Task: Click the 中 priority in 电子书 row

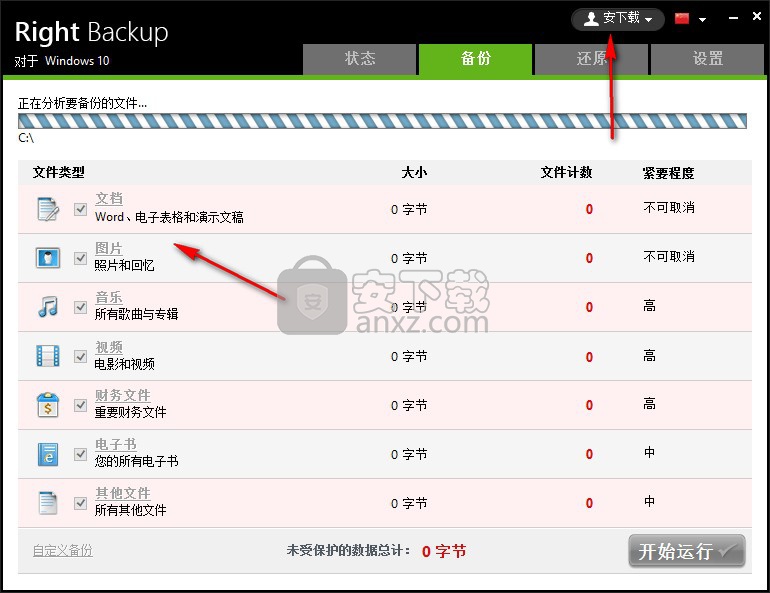Action: pos(649,452)
